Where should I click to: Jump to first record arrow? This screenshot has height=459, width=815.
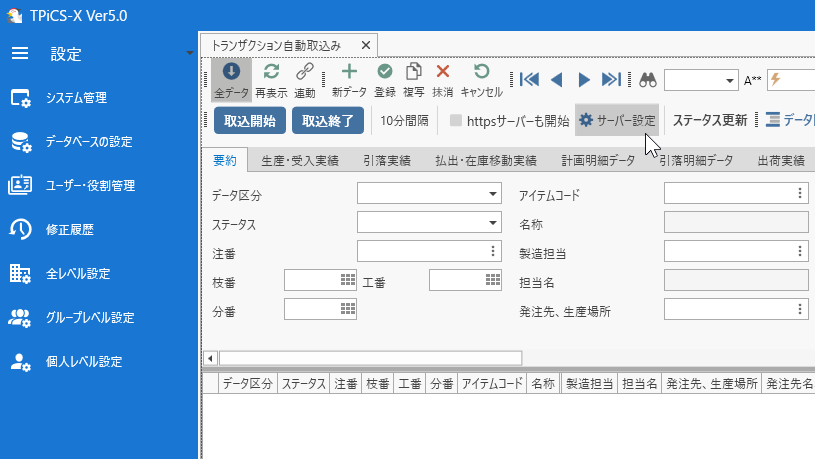click(x=529, y=80)
